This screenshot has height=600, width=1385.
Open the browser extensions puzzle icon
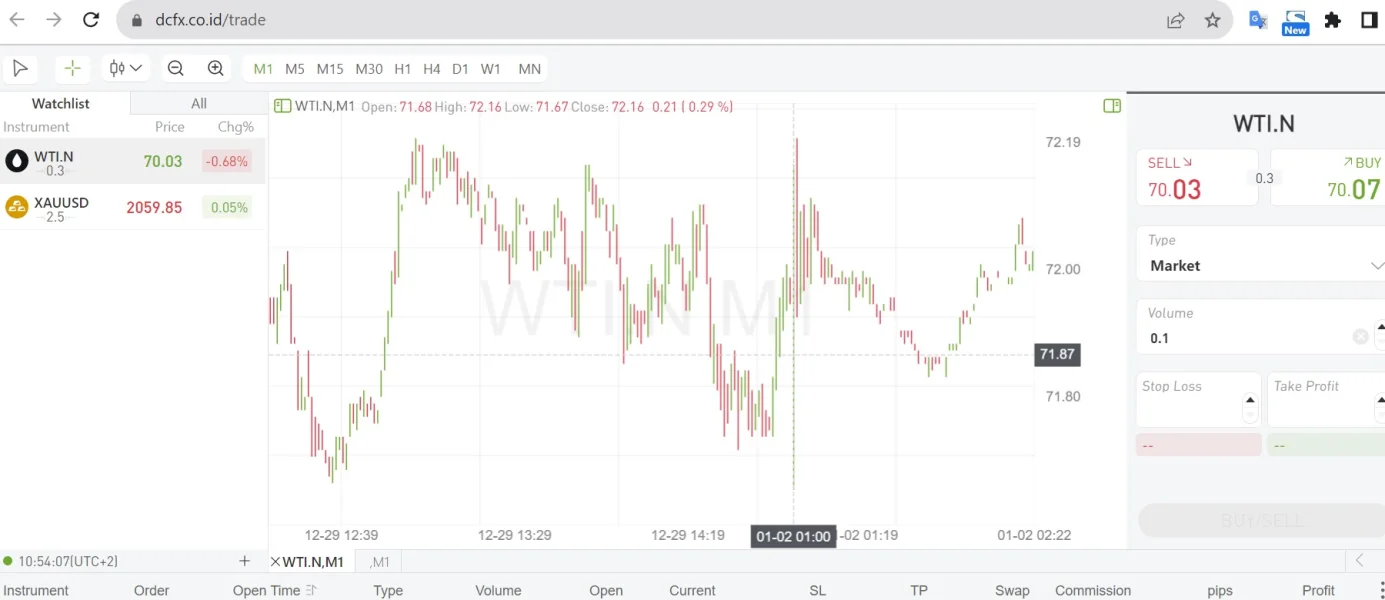pyautogui.click(x=1332, y=20)
